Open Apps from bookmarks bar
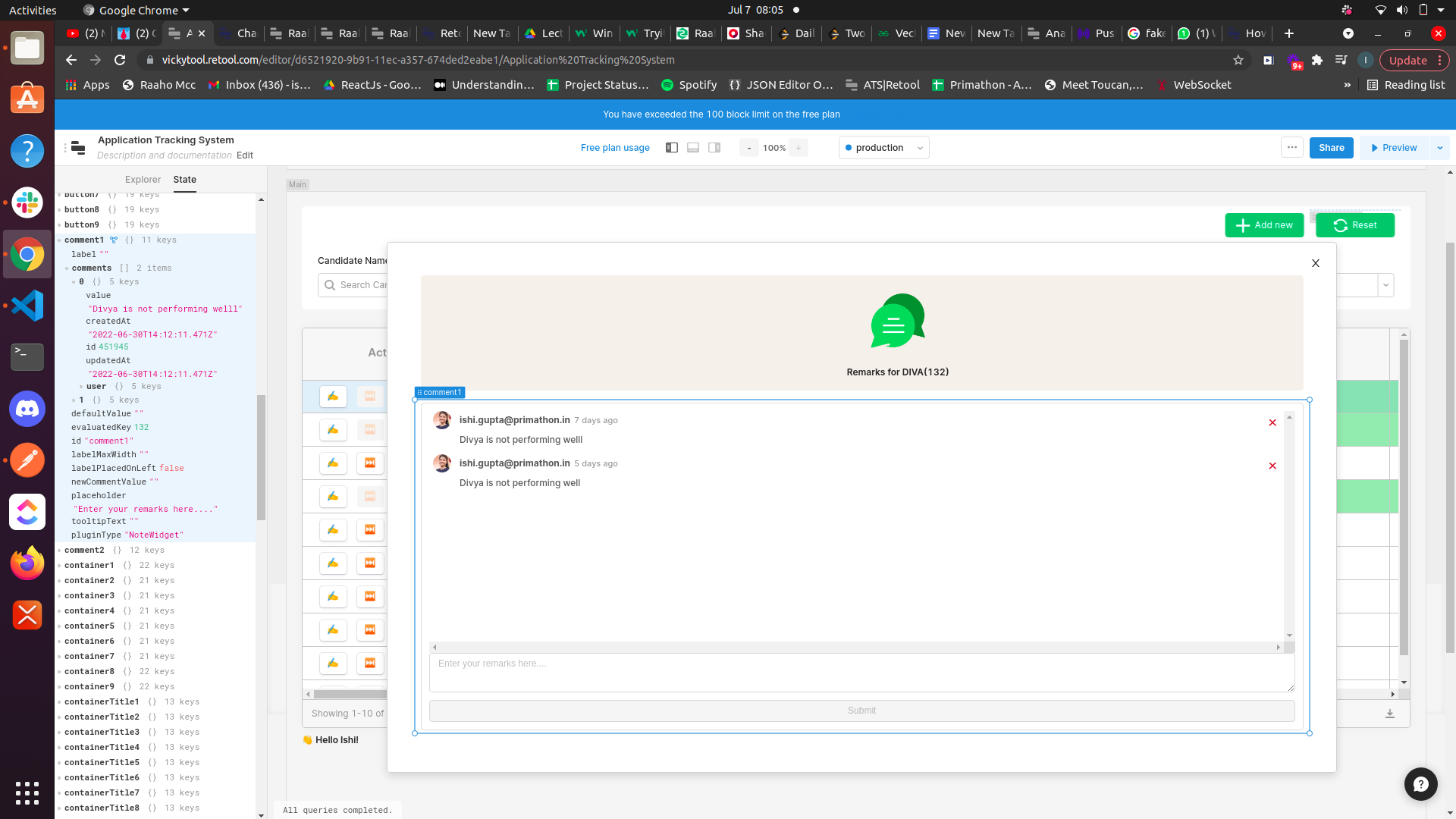Image resolution: width=1456 pixels, height=819 pixels. [x=87, y=85]
